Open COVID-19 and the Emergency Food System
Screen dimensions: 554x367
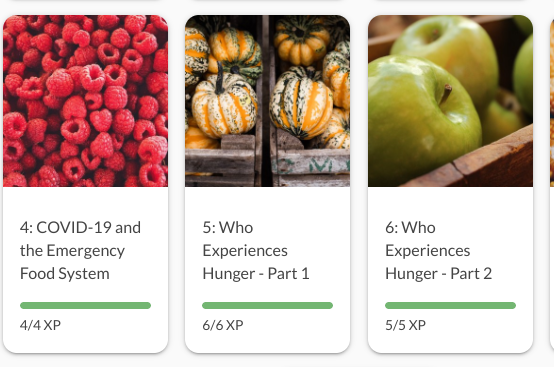80,250
